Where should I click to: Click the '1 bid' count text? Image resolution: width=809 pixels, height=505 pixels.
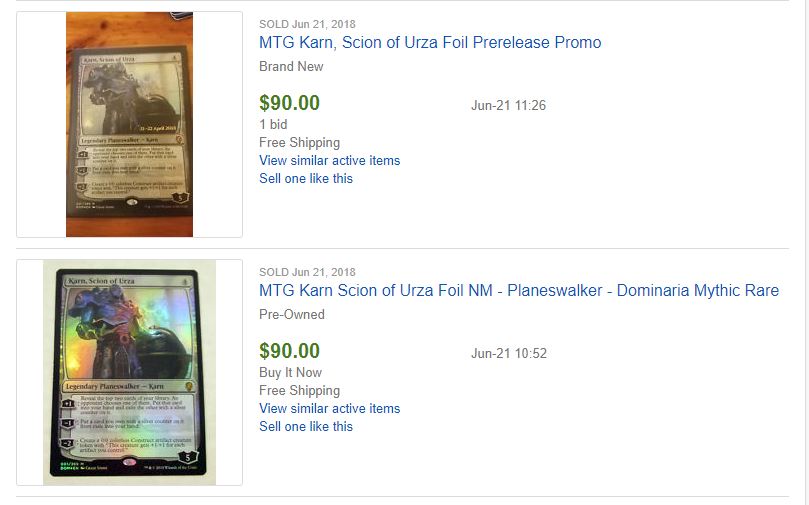click(273, 124)
